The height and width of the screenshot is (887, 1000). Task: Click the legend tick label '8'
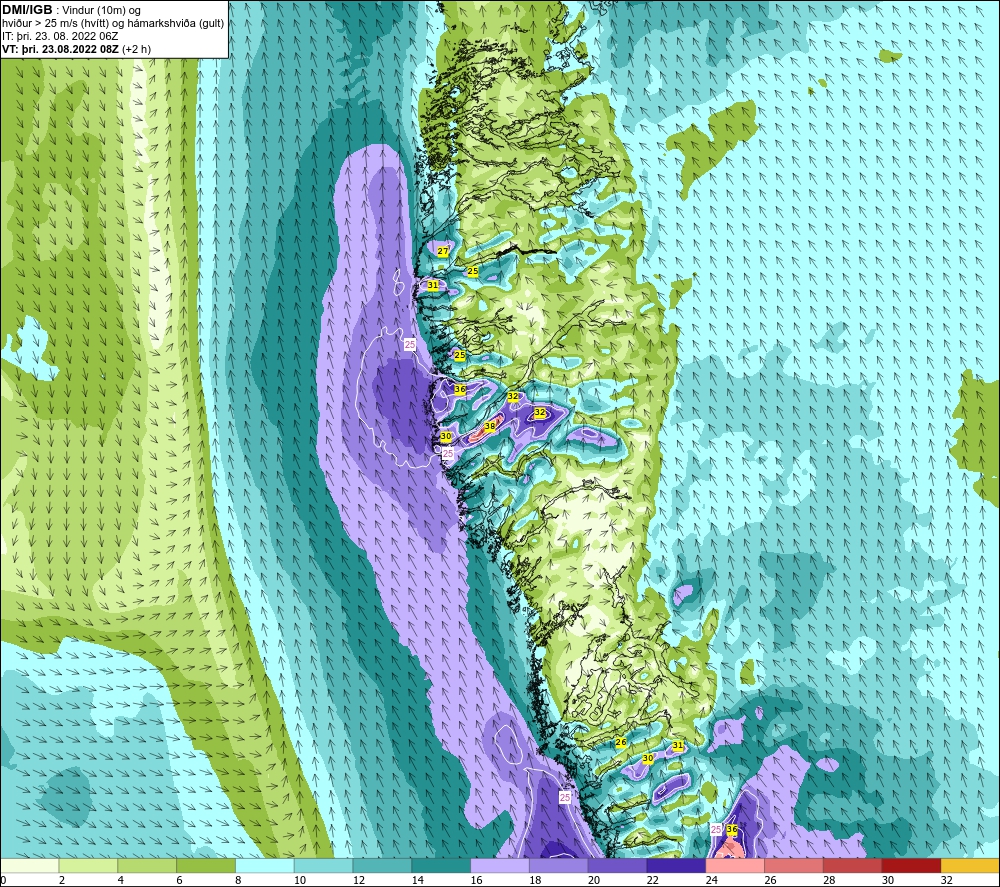239,880
